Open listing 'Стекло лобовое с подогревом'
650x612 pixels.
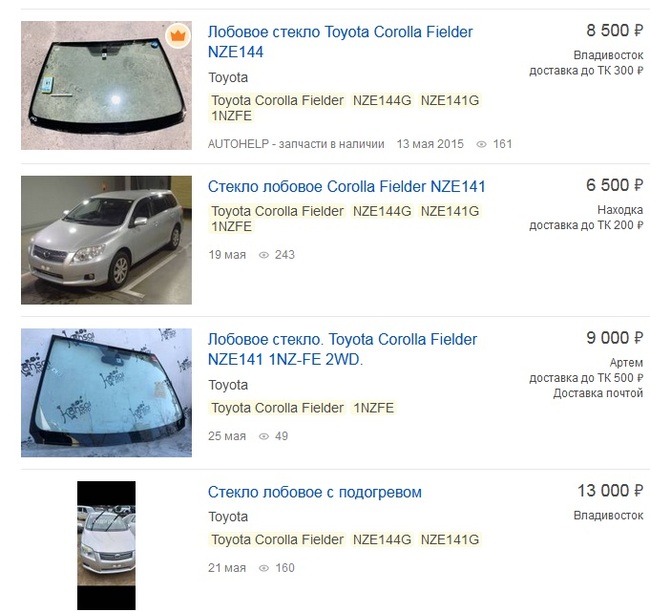pos(314,492)
